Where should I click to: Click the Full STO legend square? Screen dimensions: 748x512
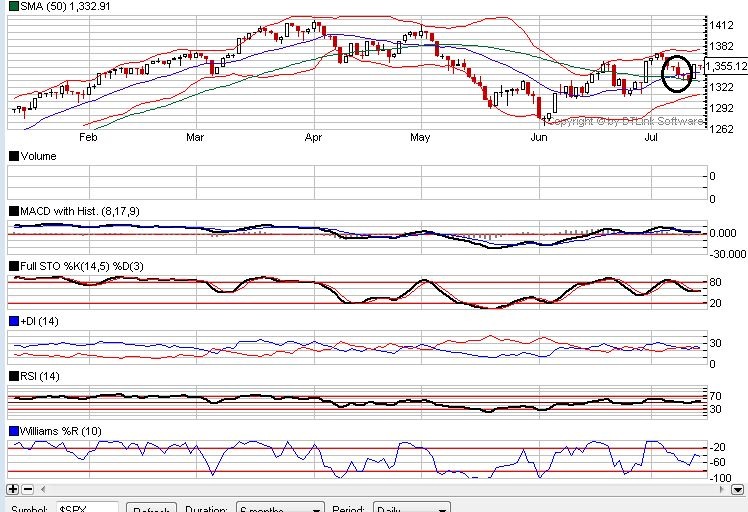click(x=13, y=266)
